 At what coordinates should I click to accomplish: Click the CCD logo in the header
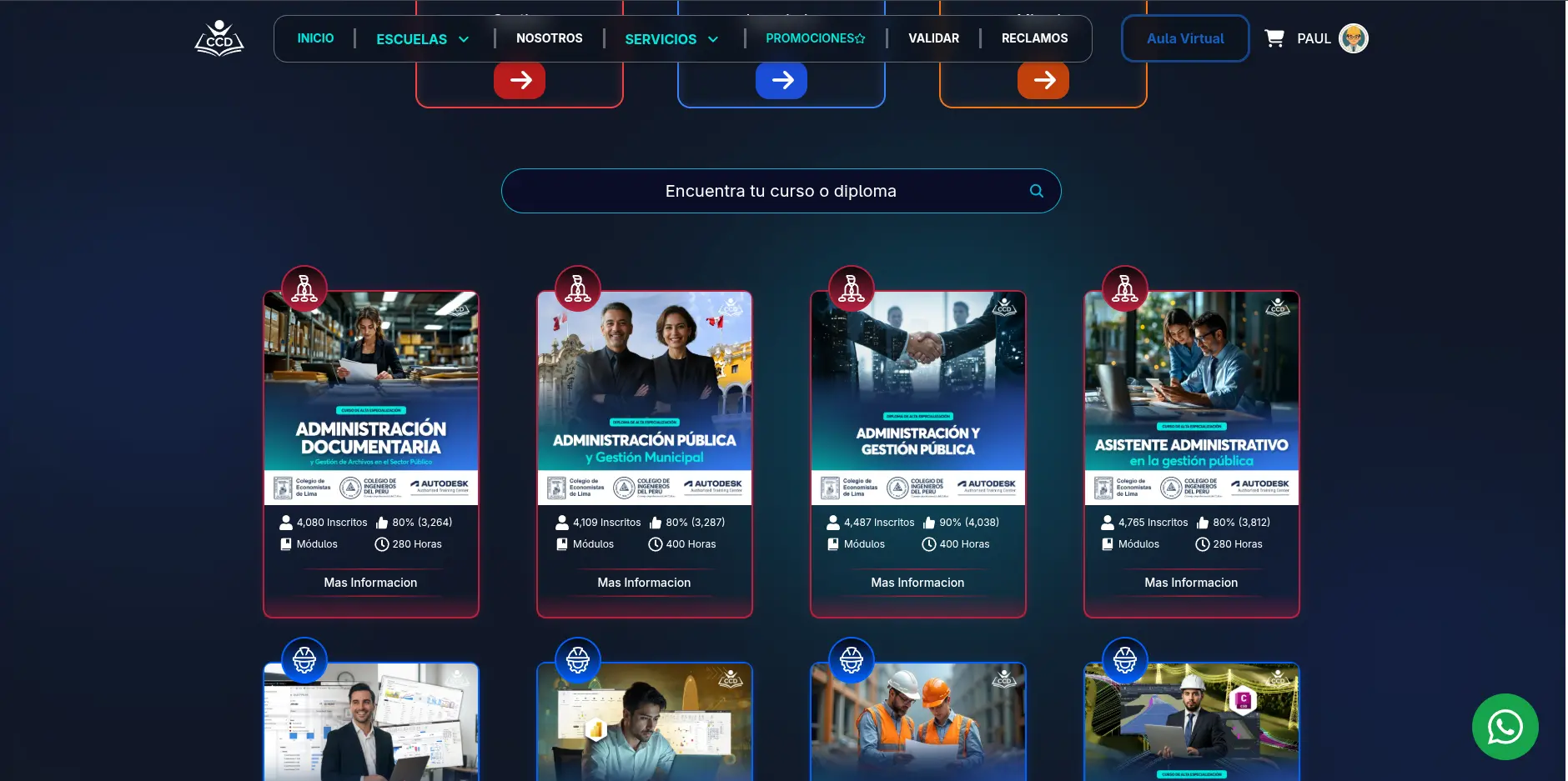pos(219,38)
